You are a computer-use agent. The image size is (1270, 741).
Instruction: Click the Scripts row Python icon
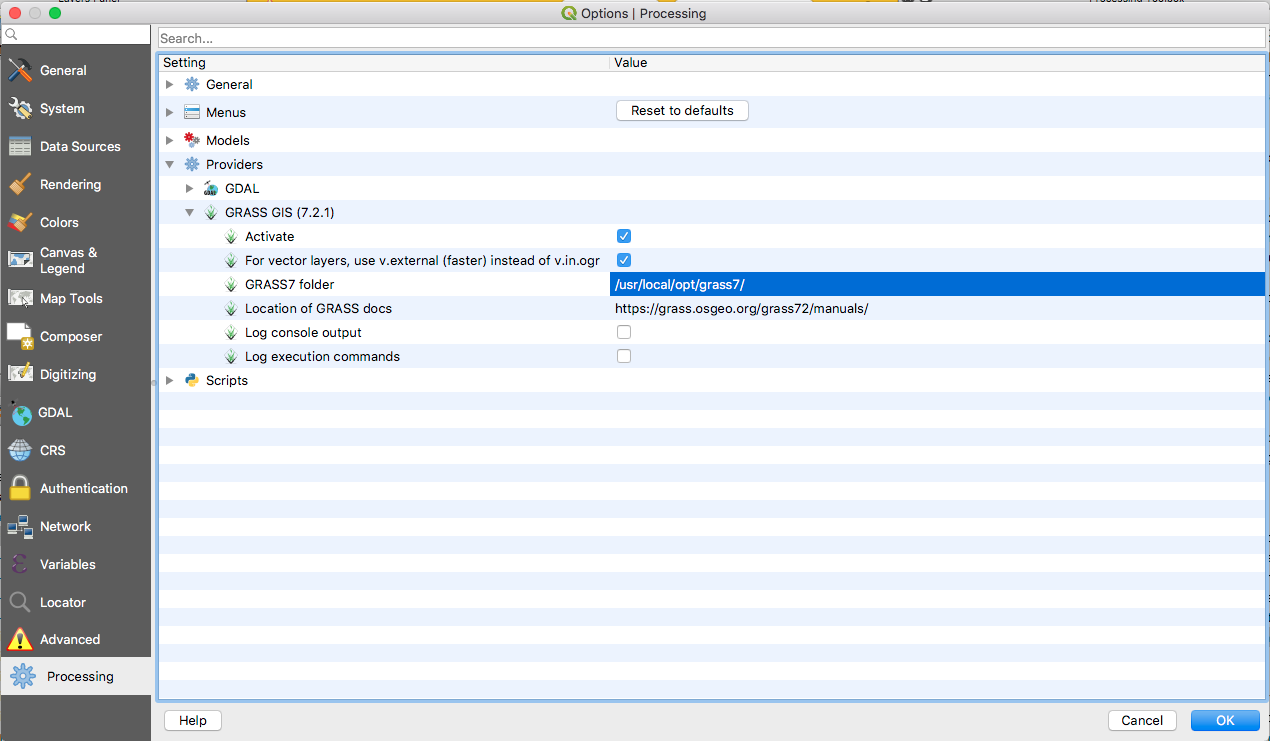[192, 381]
